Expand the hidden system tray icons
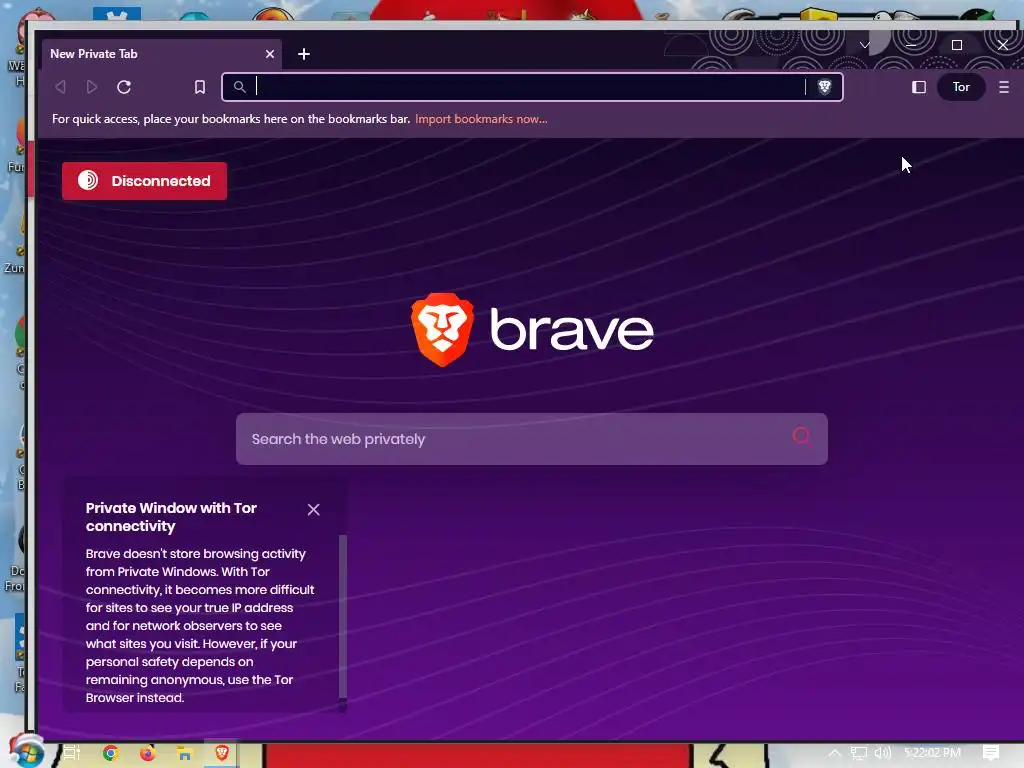Viewport: 1024px width, 768px height. pyautogui.click(x=835, y=753)
